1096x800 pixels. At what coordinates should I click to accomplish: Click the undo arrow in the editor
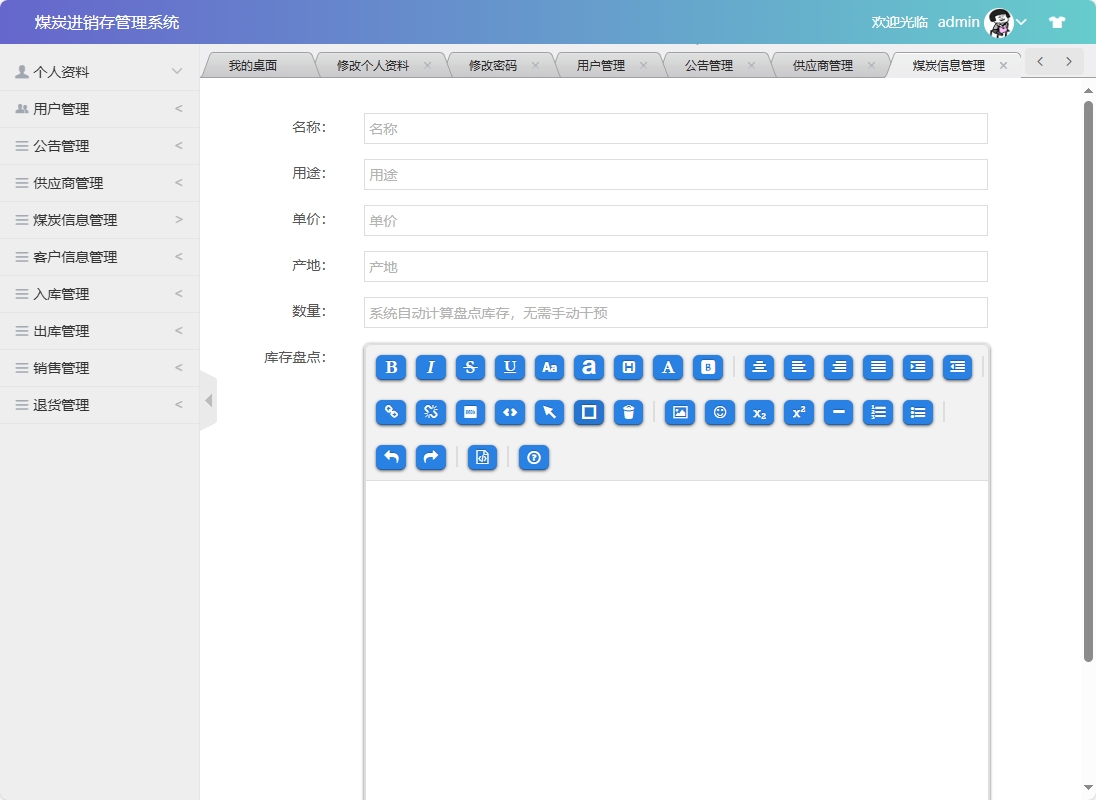click(x=390, y=458)
